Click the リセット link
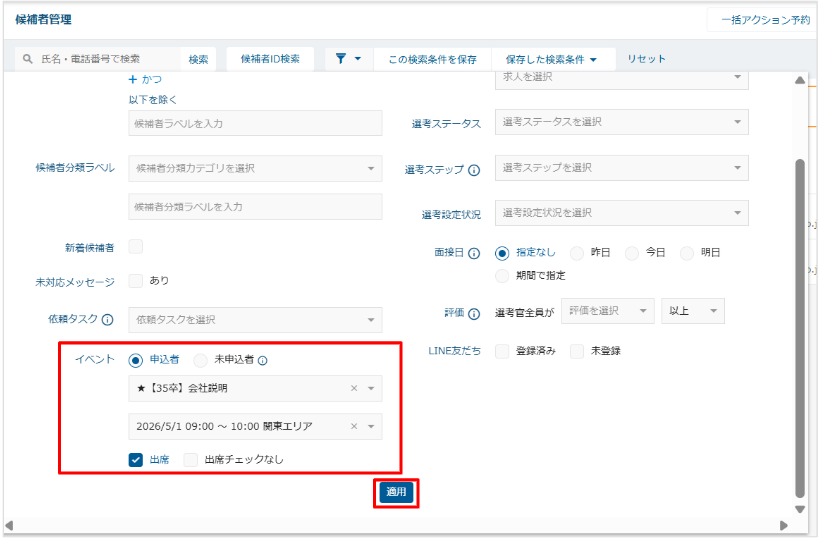This screenshot has width=824, height=543. point(646,59)
